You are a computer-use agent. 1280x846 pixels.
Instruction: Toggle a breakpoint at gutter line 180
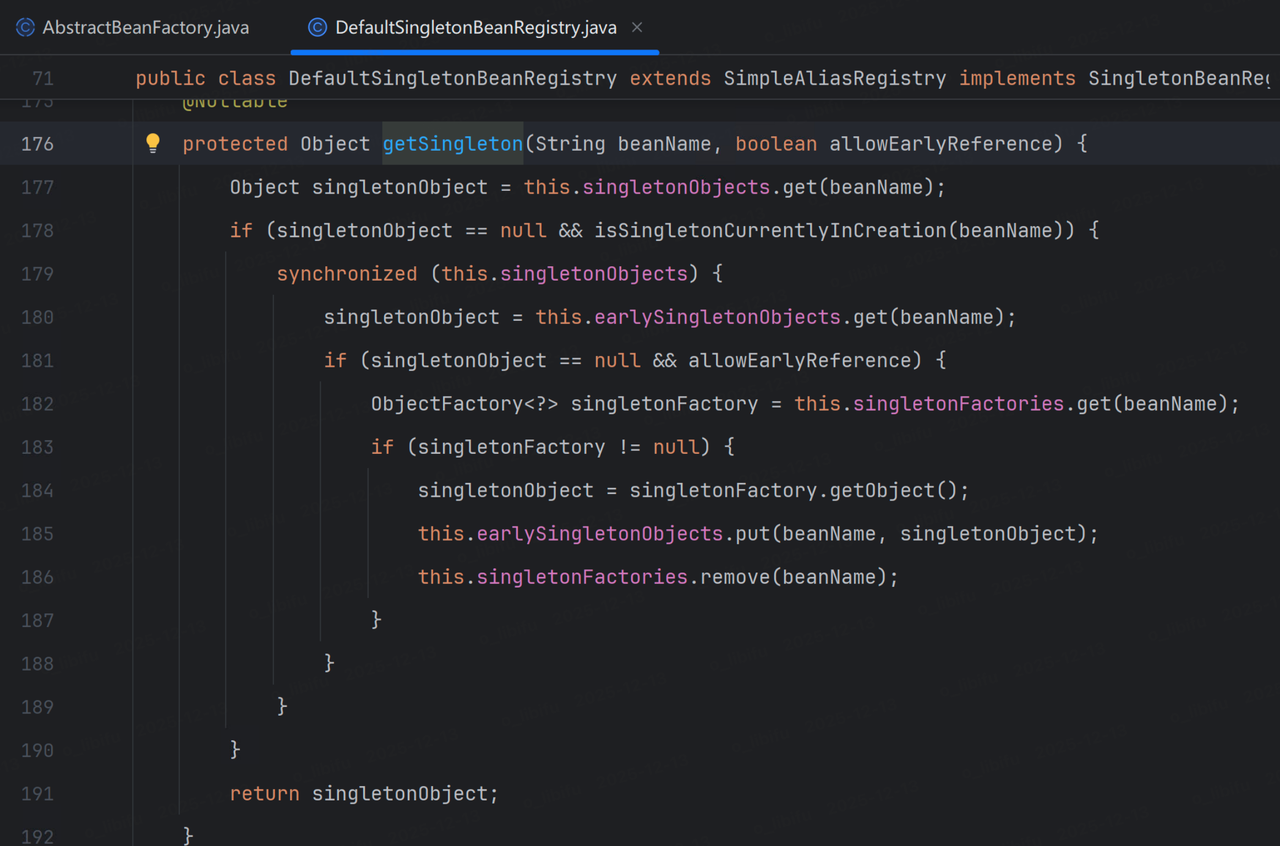point(37,317)
